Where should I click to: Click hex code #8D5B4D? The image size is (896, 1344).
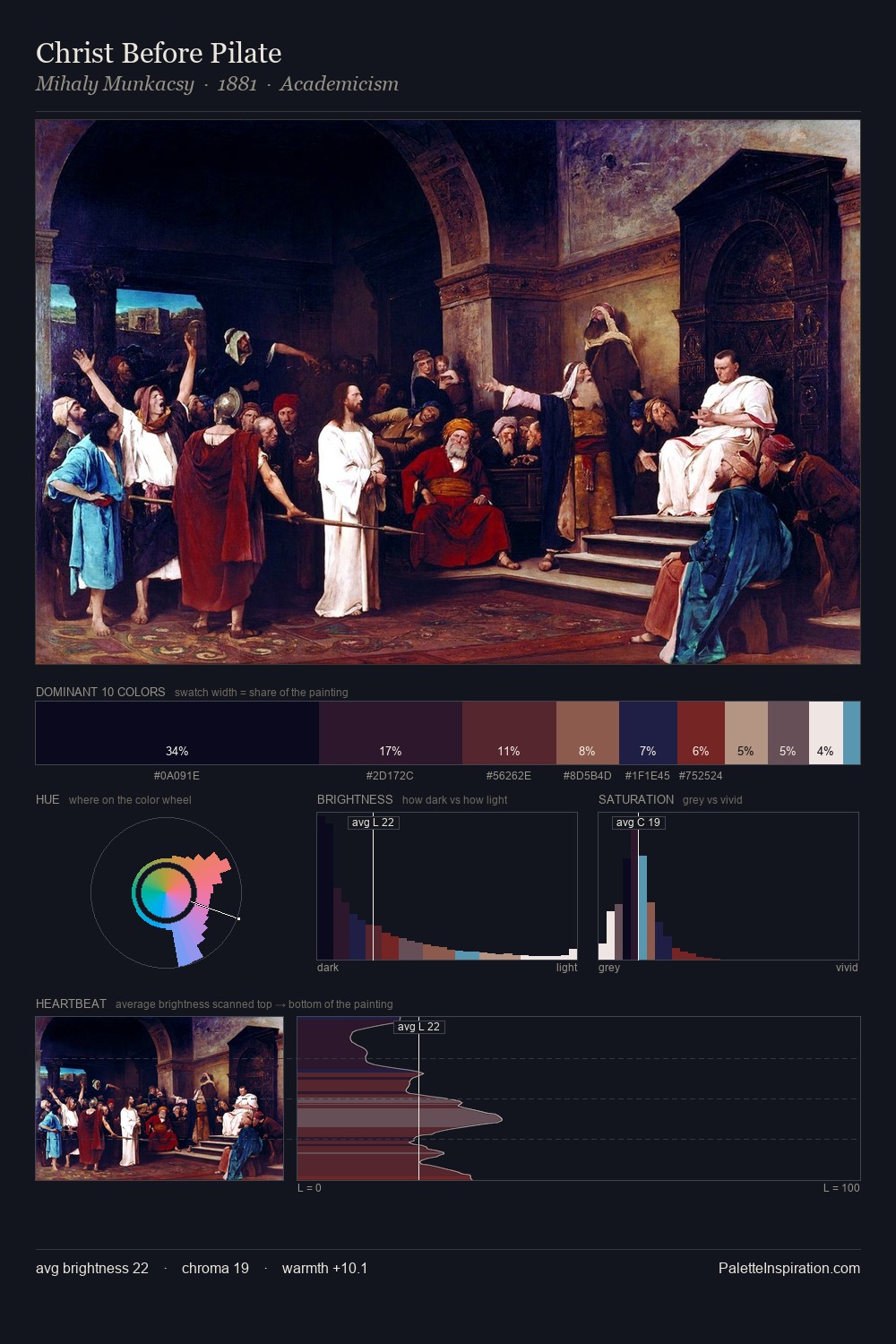[587, 776]
